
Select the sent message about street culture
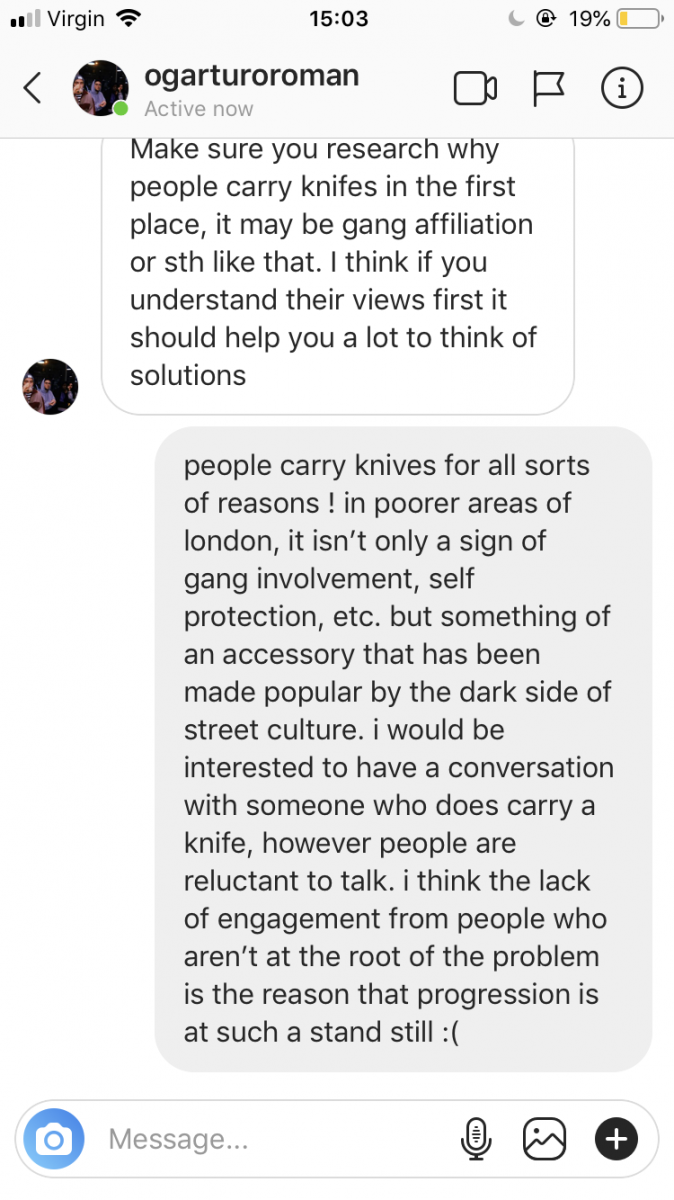[x=404, y=748]
